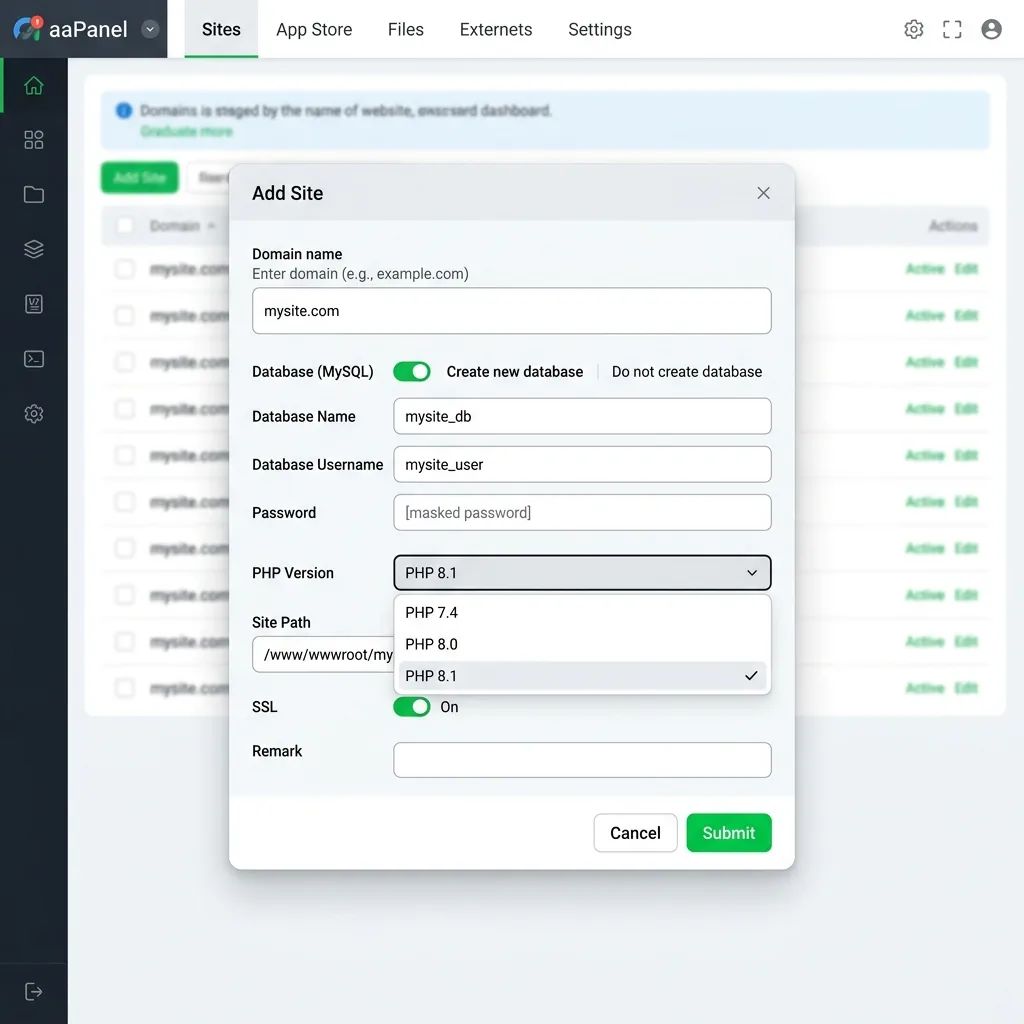Click the aaPanel logo icon
Viewport: 1024px width, 1024px height.
(x=27, y=29)
